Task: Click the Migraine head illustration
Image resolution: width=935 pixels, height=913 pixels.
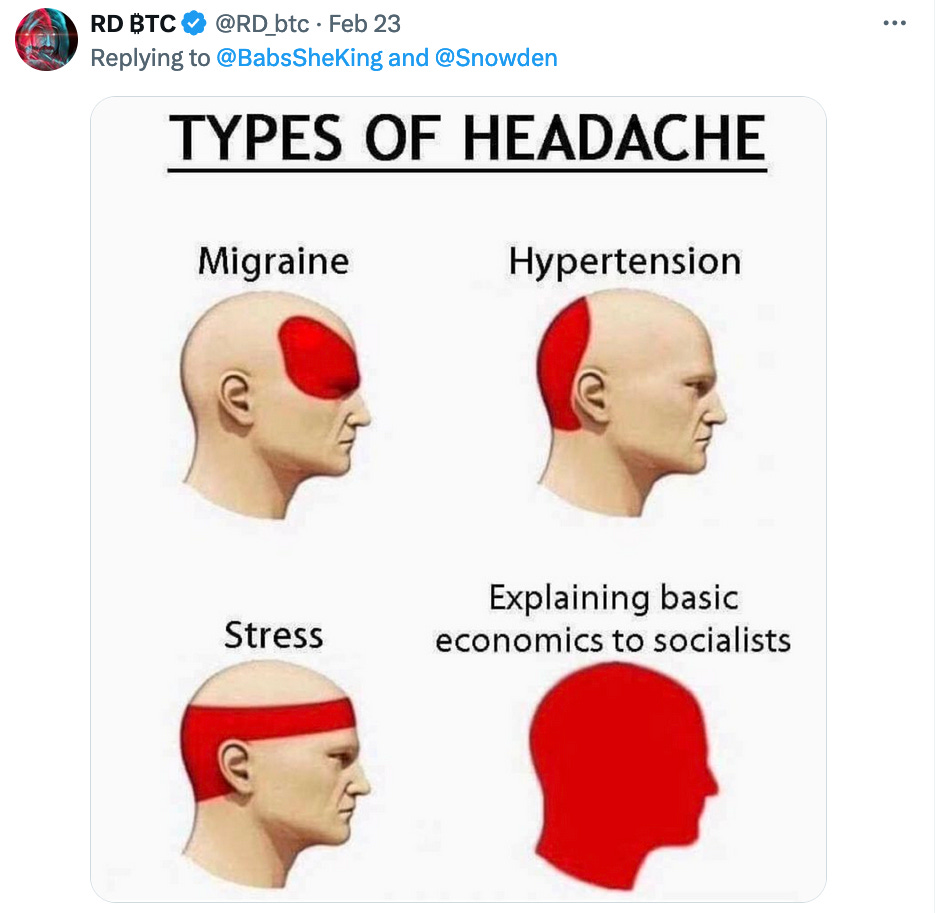Action: click(x=275, y=404)
